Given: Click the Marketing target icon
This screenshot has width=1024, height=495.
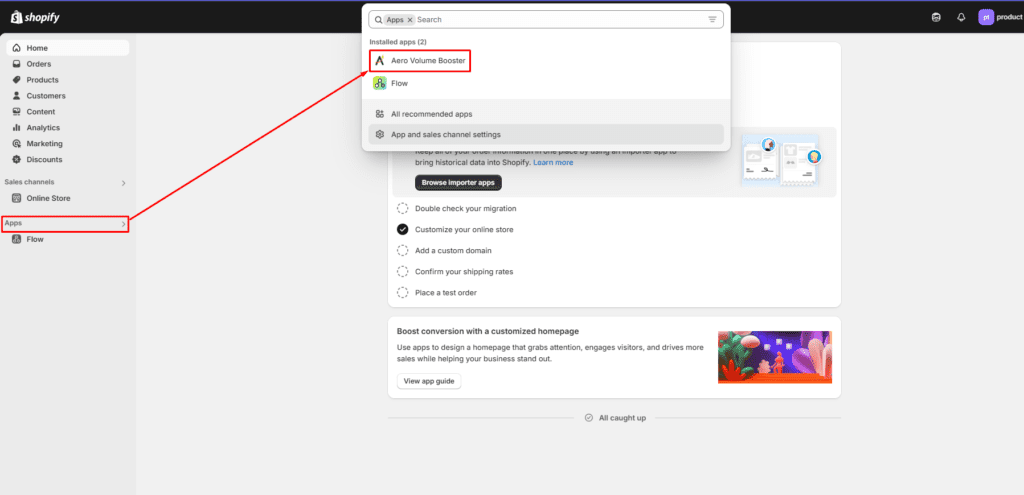Looking at the screenshot, I should [x=16, y=144].
